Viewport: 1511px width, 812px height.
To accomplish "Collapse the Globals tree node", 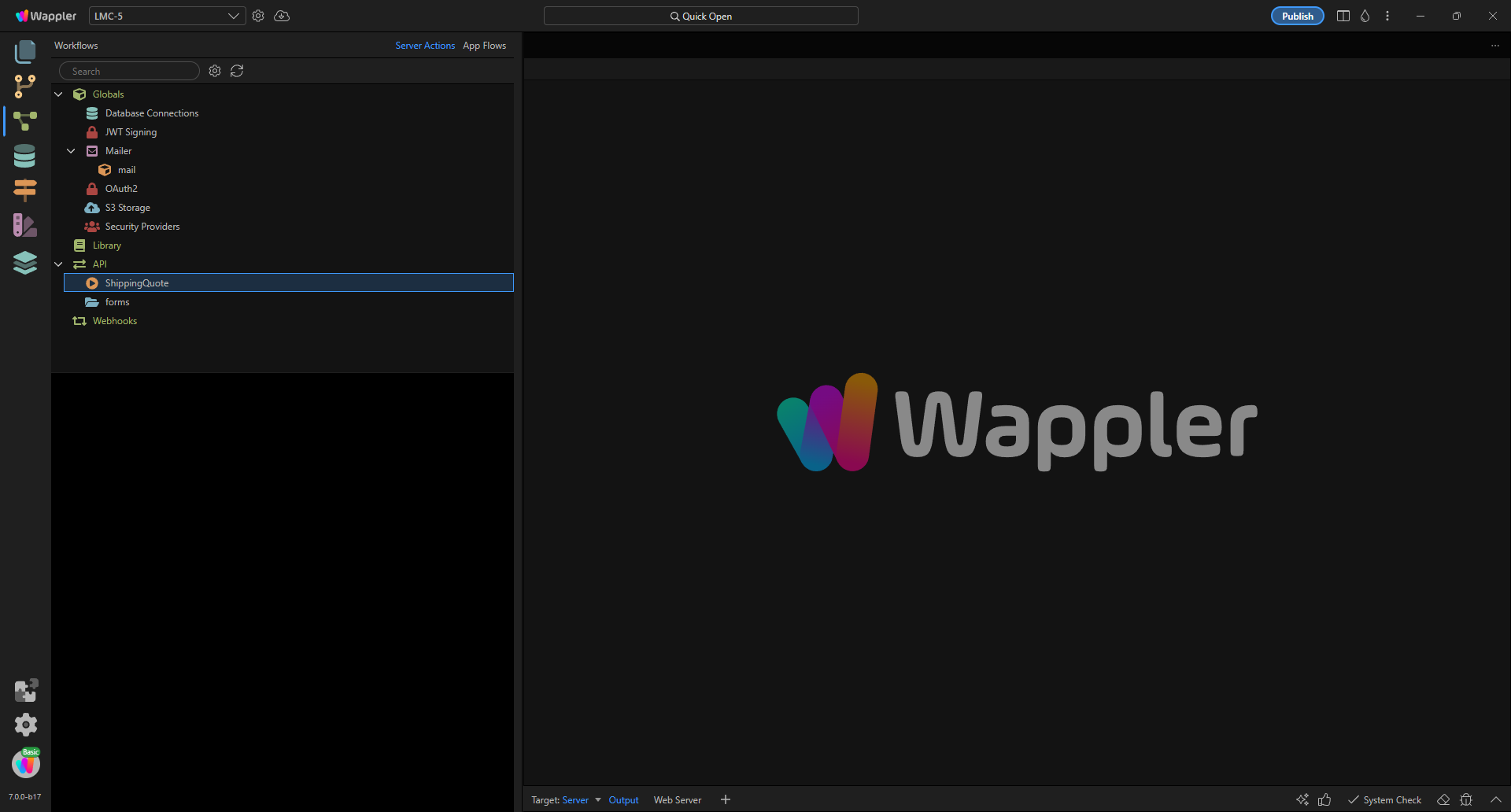I will pyautogui.click(x=58, y=94).
